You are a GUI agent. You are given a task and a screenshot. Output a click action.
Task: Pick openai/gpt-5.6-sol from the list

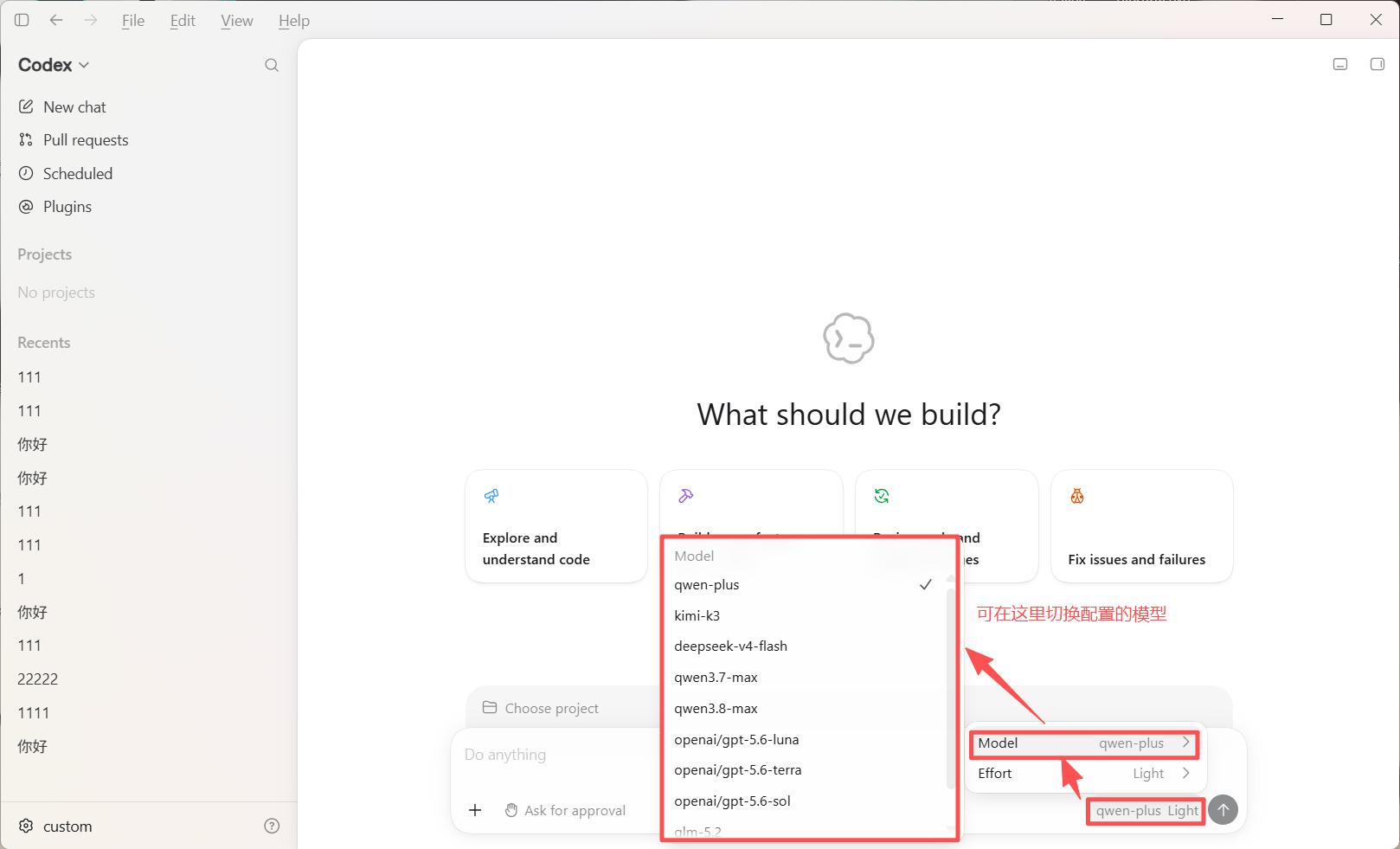[x=805, y=801]
